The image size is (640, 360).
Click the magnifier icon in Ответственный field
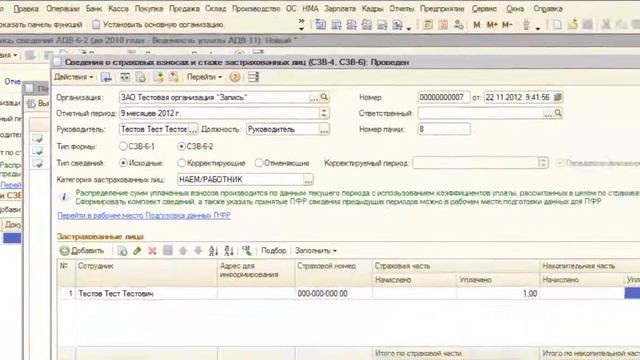tap(558, 113)
